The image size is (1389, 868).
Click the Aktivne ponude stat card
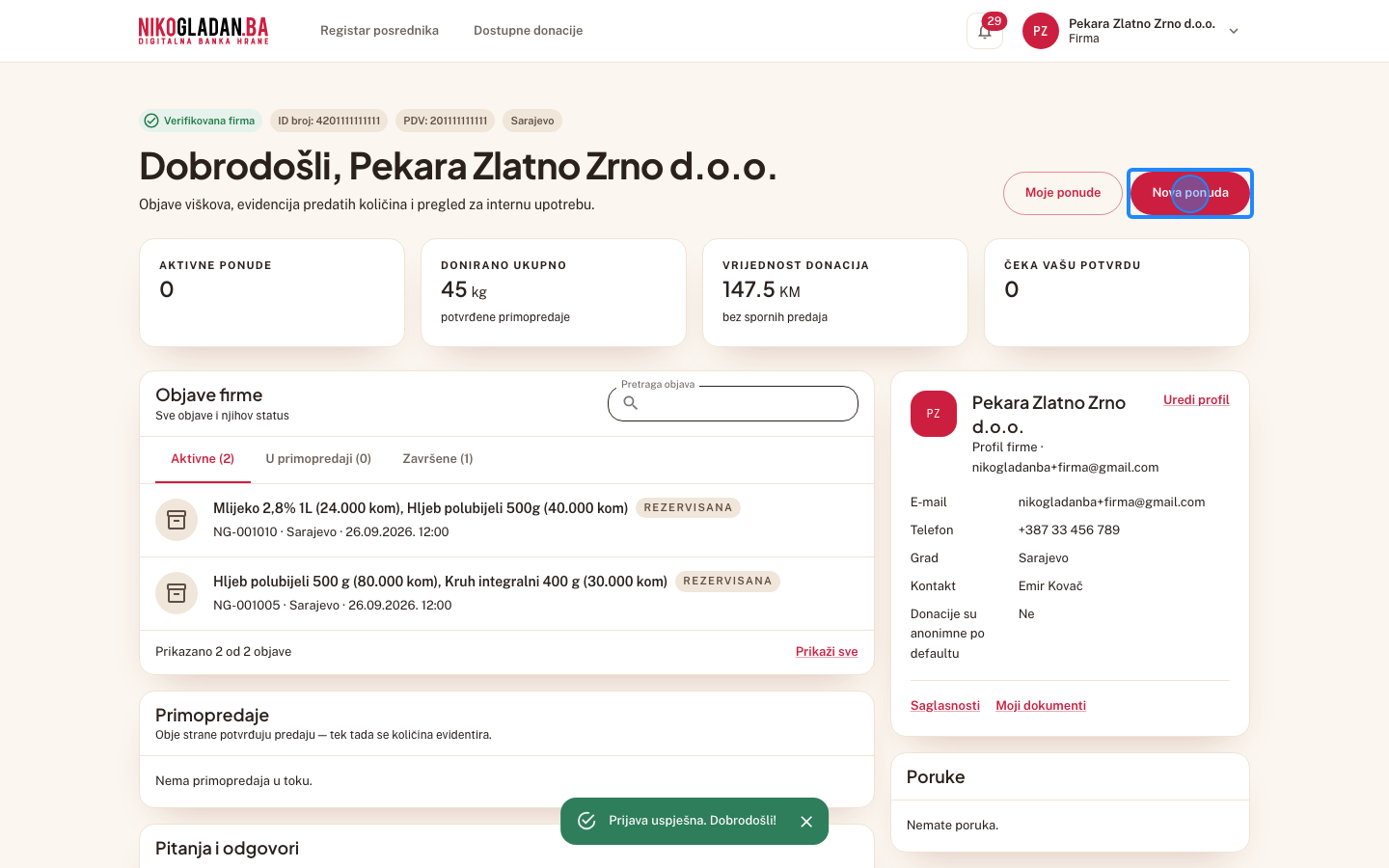[272, 292]
